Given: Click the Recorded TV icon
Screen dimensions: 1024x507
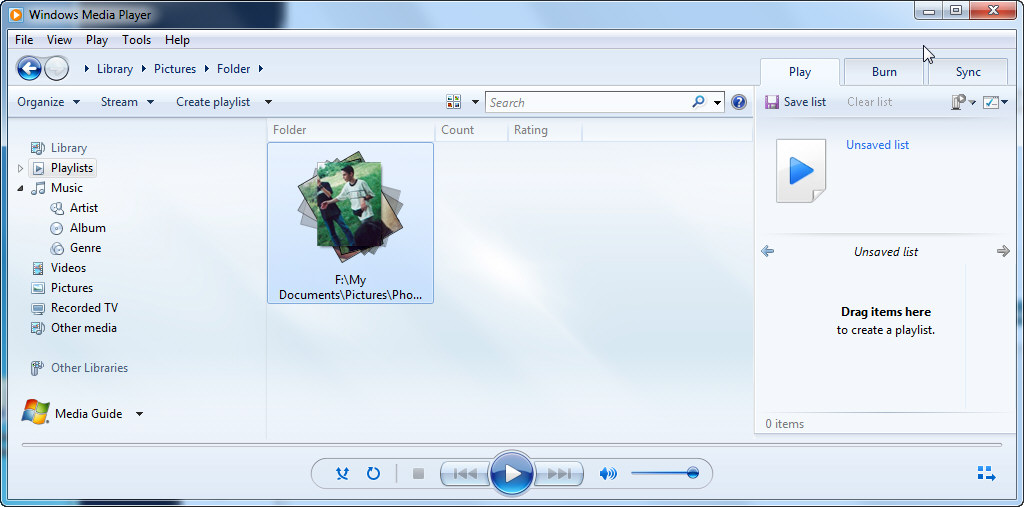Looking at the screenshot, I should tap(39, 308).
